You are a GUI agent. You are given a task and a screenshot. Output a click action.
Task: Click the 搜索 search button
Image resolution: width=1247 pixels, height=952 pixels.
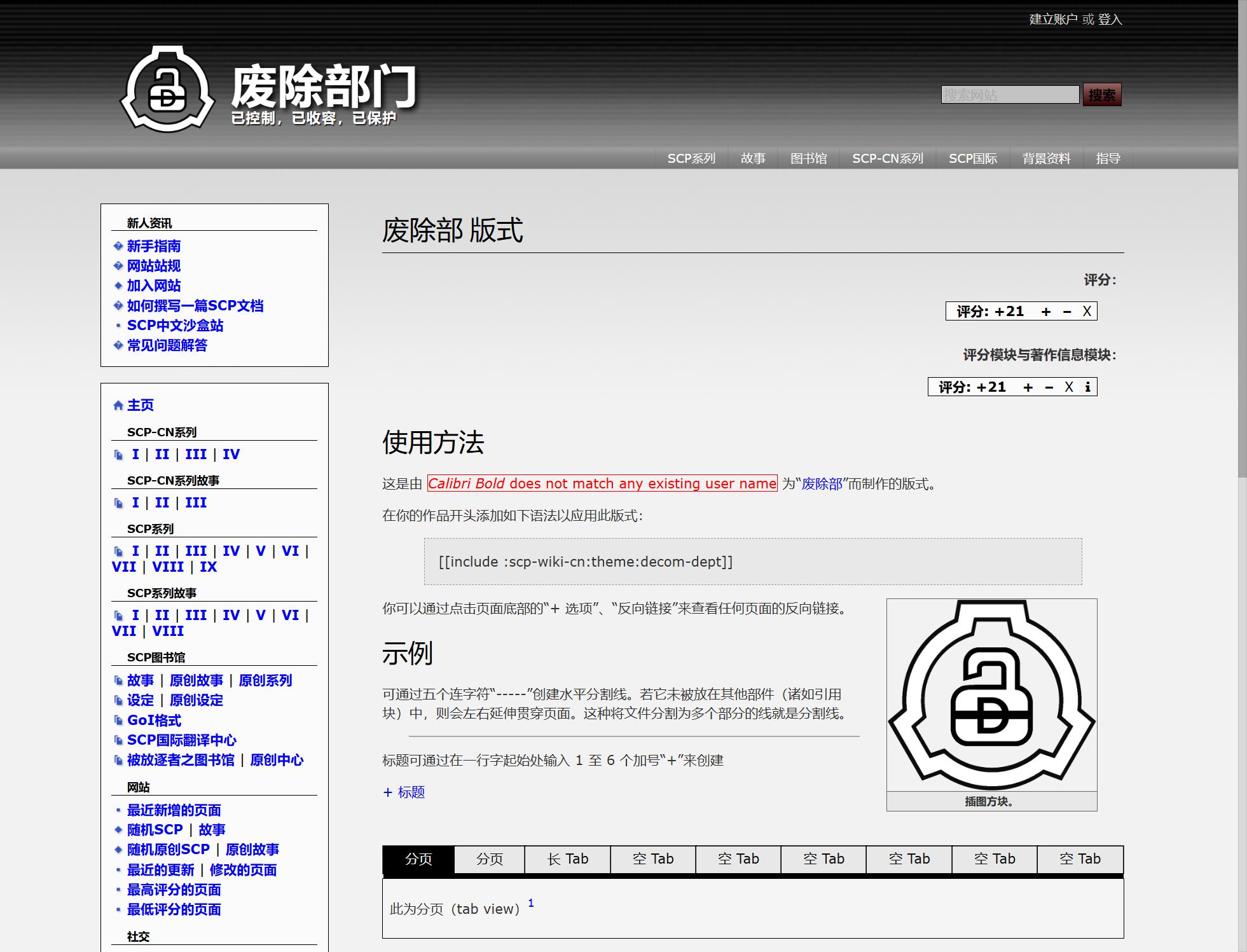click(1102, 93)
